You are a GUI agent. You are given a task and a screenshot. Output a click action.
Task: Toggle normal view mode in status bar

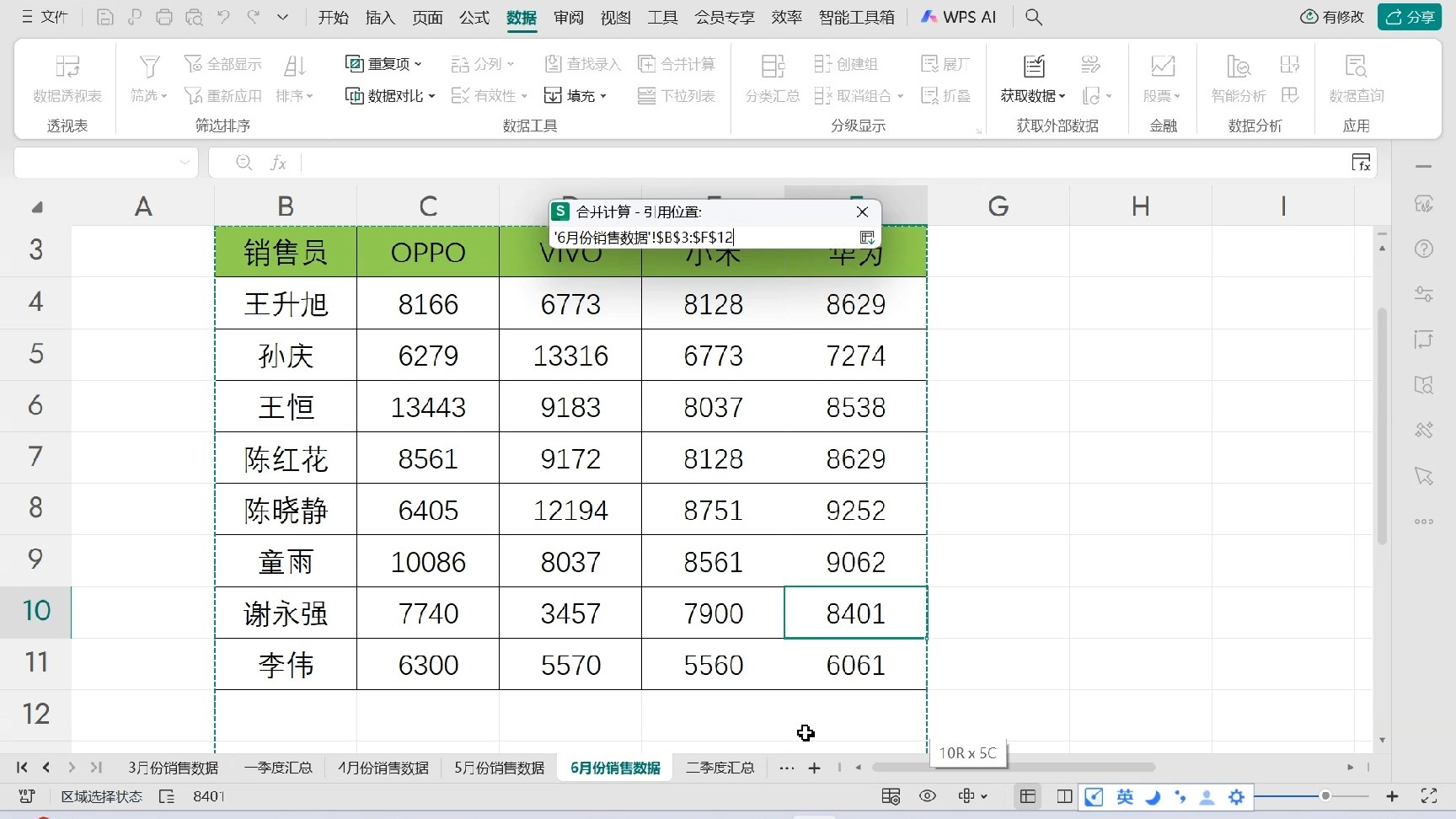pyautogui.click(x=1027, y=796)
